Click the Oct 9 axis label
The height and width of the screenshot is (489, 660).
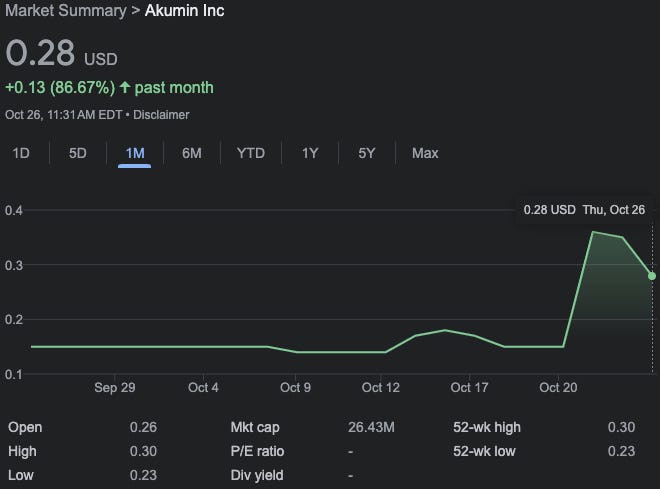coord(295,387)
